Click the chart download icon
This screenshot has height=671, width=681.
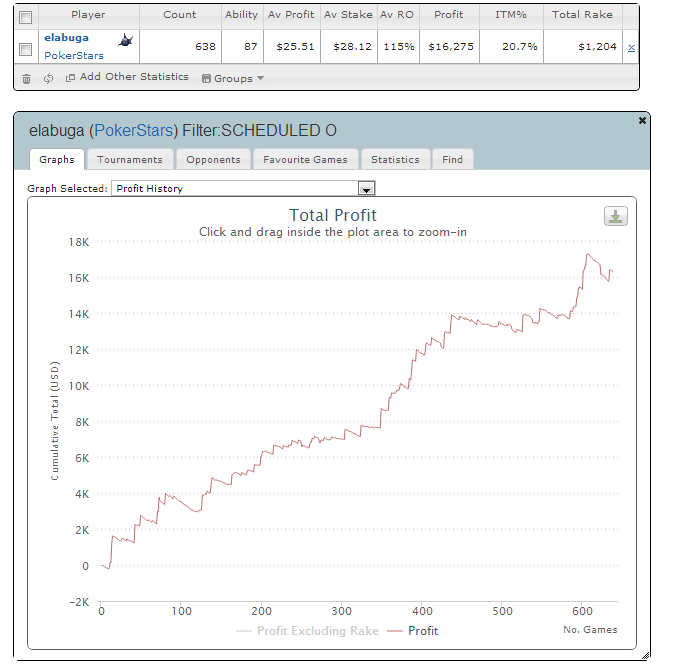click(615, 216)
